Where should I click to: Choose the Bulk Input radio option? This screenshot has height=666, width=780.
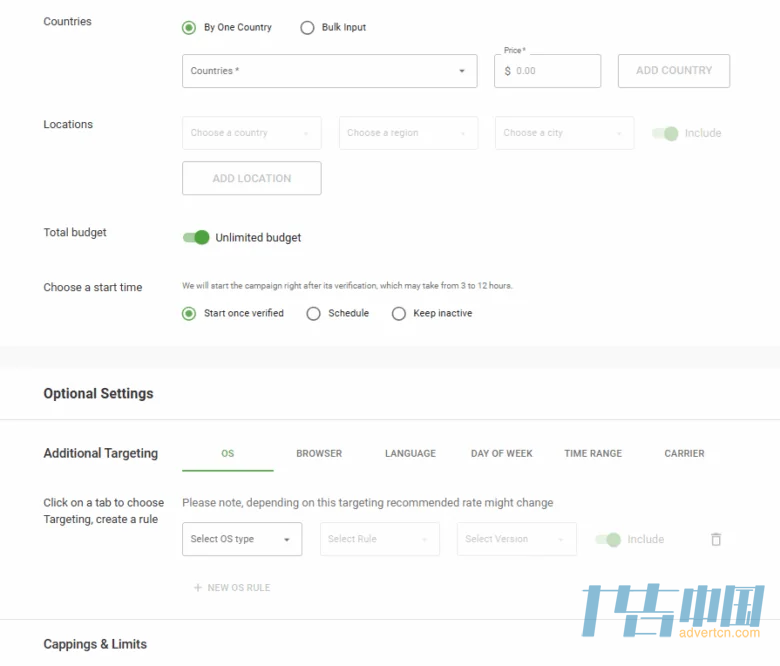(307, 28)
